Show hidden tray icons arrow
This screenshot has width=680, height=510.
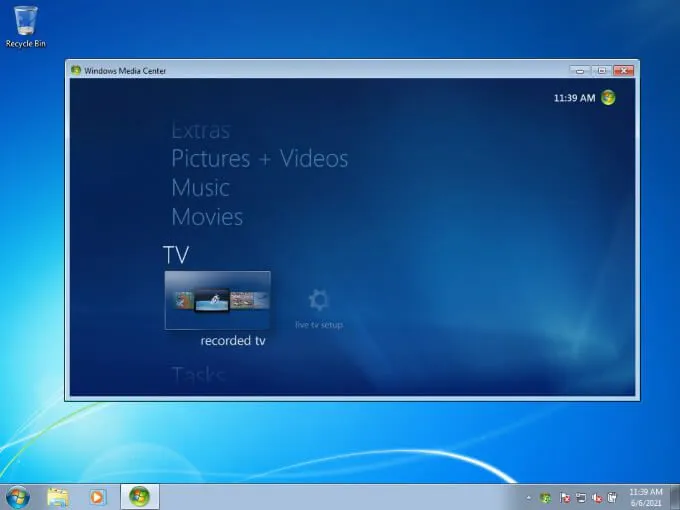click(x=528, y=498)
